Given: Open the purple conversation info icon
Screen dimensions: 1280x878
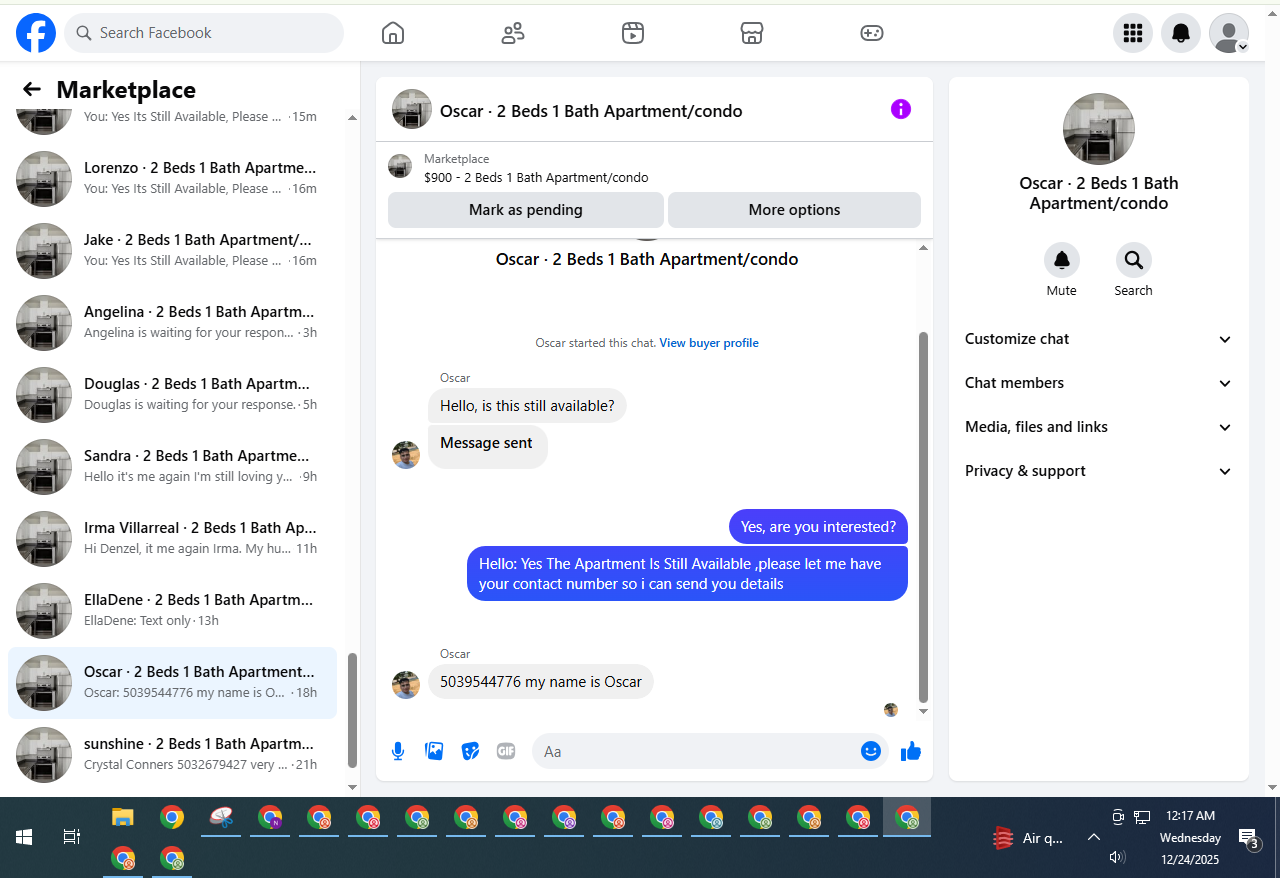Looking at the screenshot, I should click(x=901, y=109).
